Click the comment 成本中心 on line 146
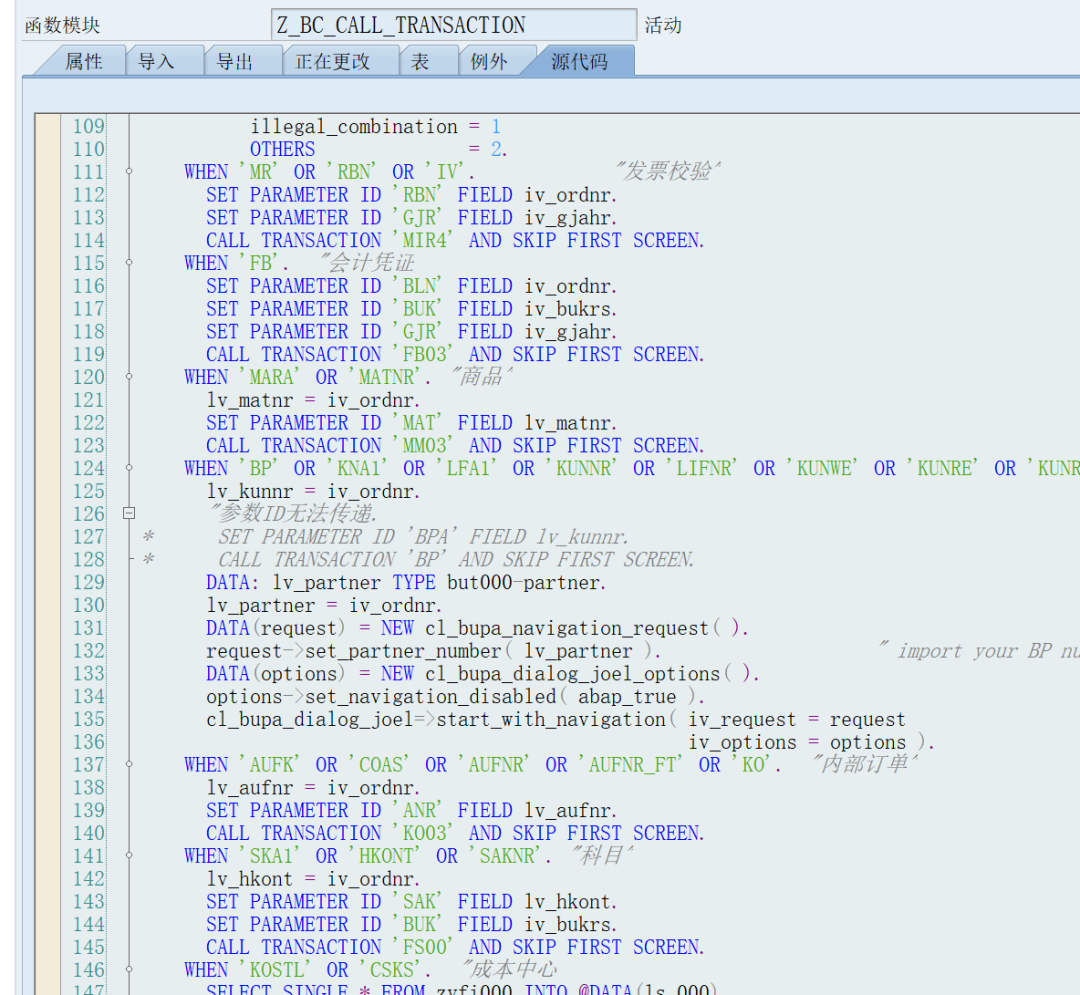Screen dimensions: 1080x995 pyautogui.click(x=509, y=969)
